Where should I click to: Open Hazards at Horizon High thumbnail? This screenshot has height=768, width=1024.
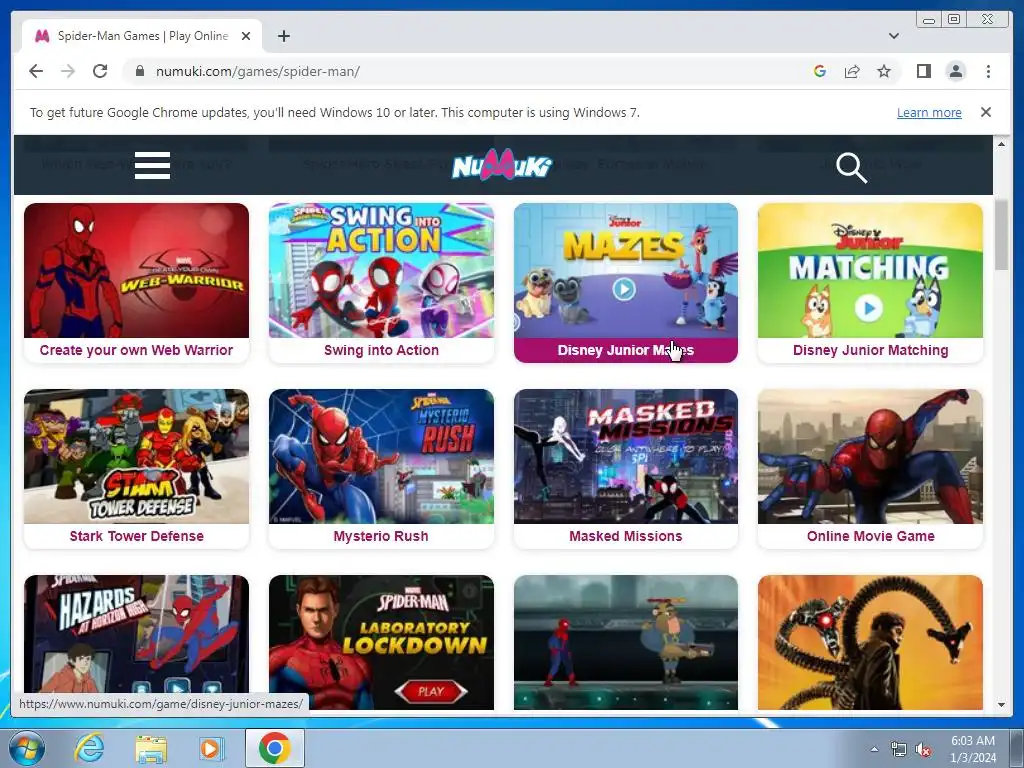[136, 633]
